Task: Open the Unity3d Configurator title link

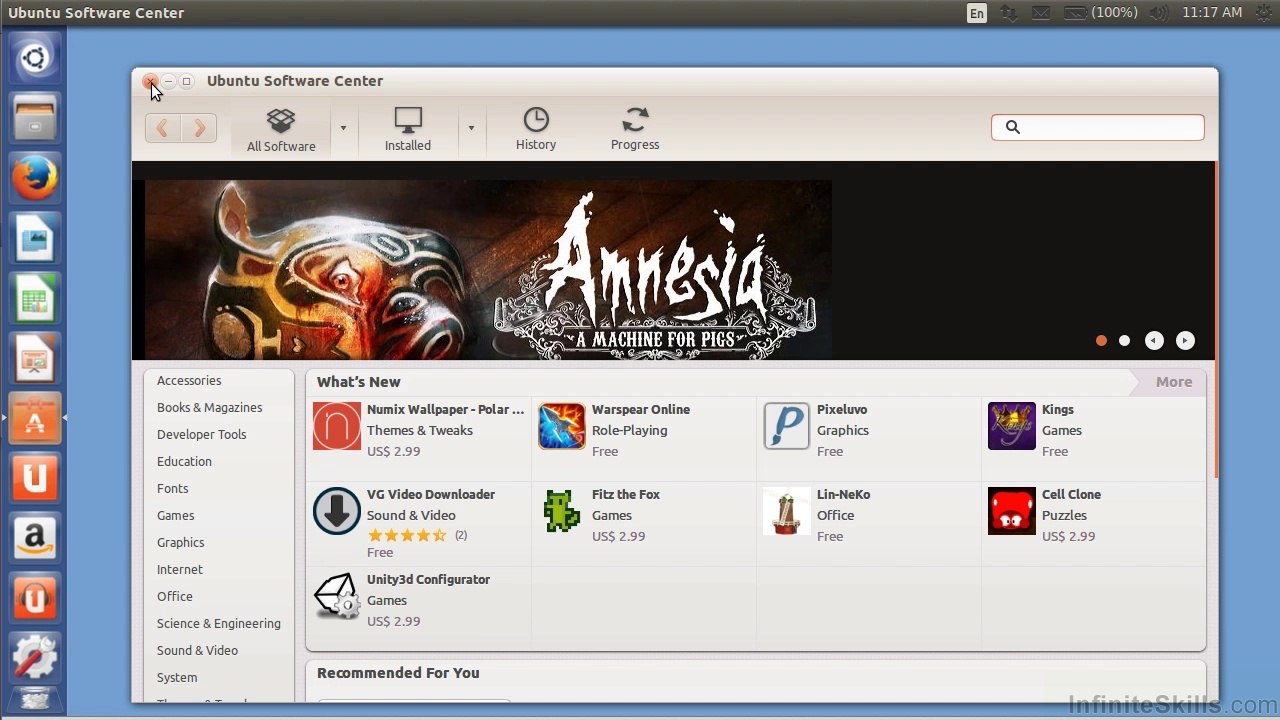Action: [x=428, y=580]
